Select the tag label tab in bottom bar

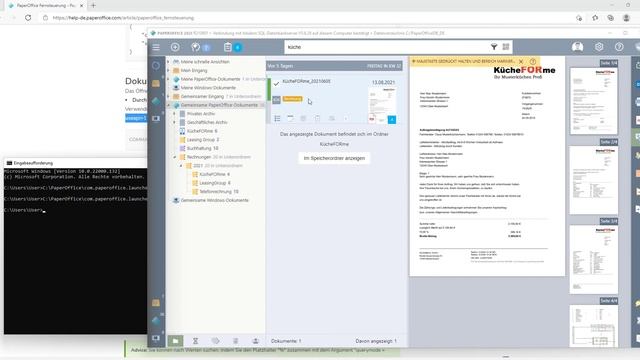(x=216, y=341)
